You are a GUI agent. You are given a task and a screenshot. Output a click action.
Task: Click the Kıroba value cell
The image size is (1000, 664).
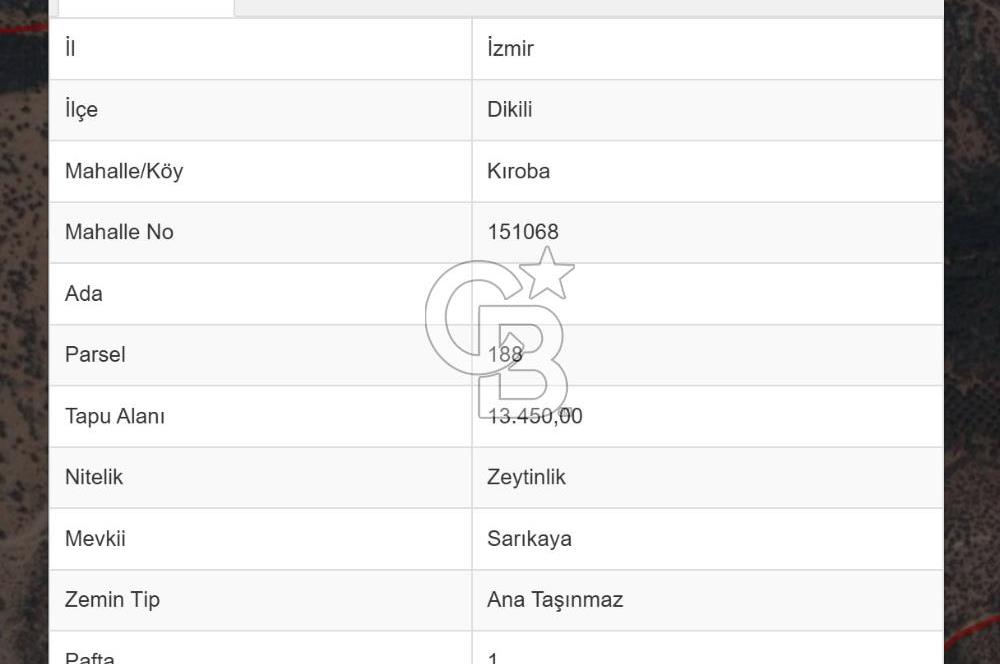pos(518,171)
